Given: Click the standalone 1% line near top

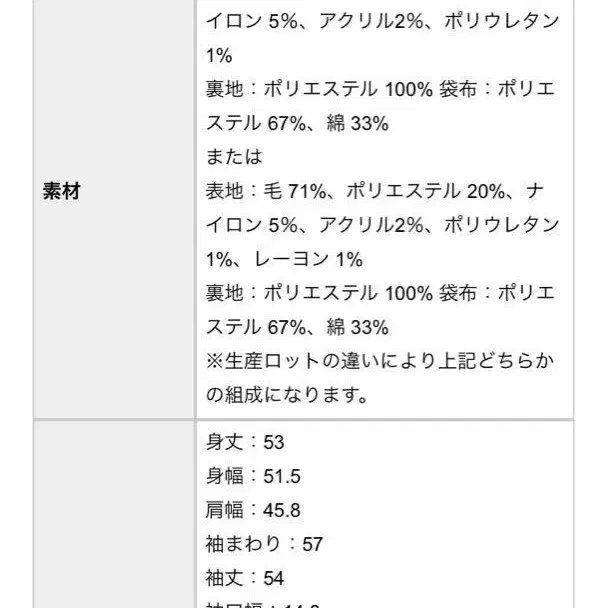Looking at the screenshot, I should pos(219,55).
